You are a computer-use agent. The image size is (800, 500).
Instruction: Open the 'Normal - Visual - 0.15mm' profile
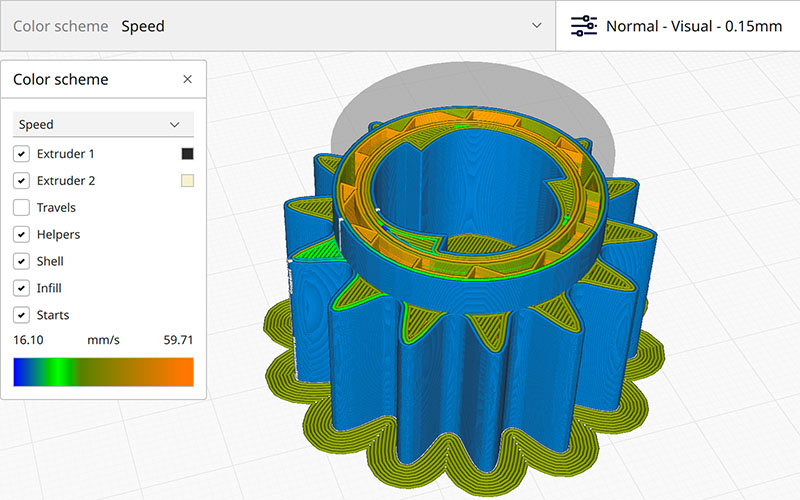tap(693, 26)
